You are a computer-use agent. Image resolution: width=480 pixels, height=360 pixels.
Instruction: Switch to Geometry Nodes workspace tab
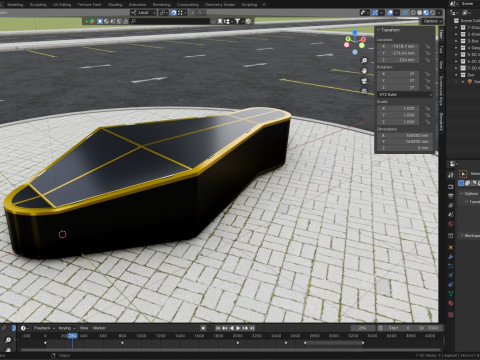(220, 4)
